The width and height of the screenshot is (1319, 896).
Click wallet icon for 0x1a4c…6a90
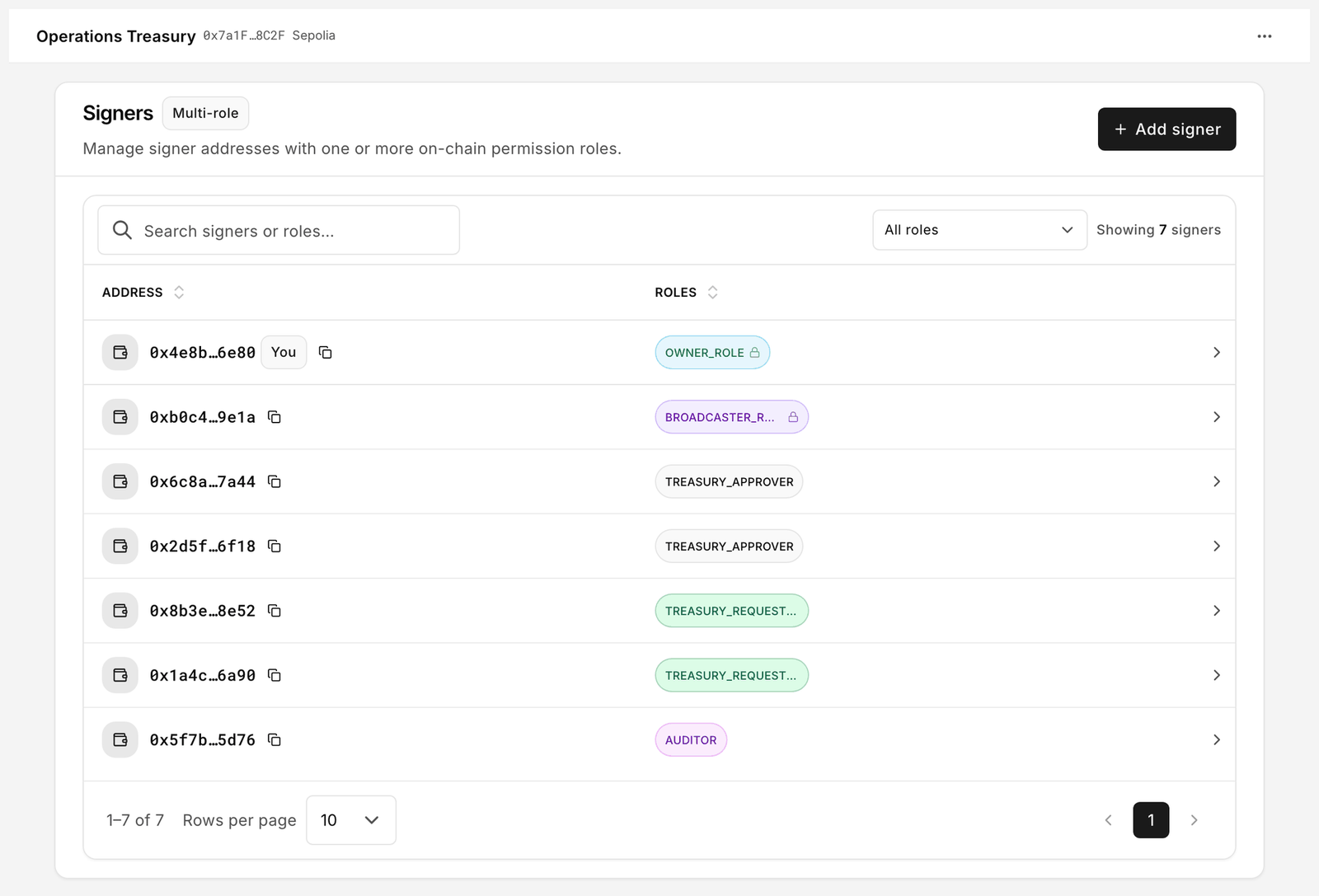120,675
